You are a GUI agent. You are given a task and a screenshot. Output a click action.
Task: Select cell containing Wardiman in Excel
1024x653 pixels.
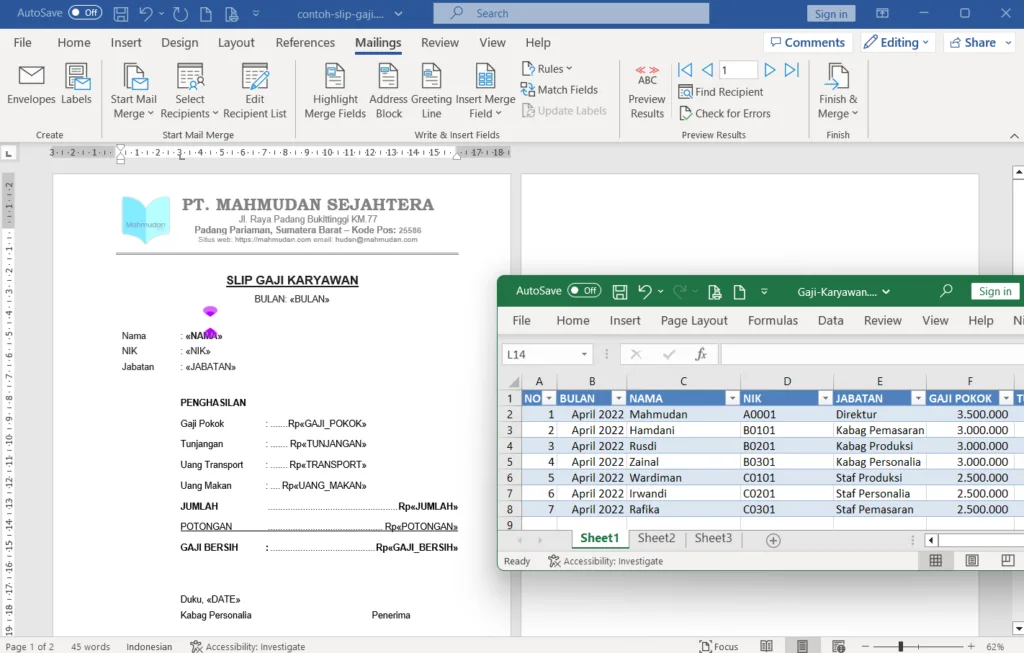pyautogui.click(x=683, y=478)
